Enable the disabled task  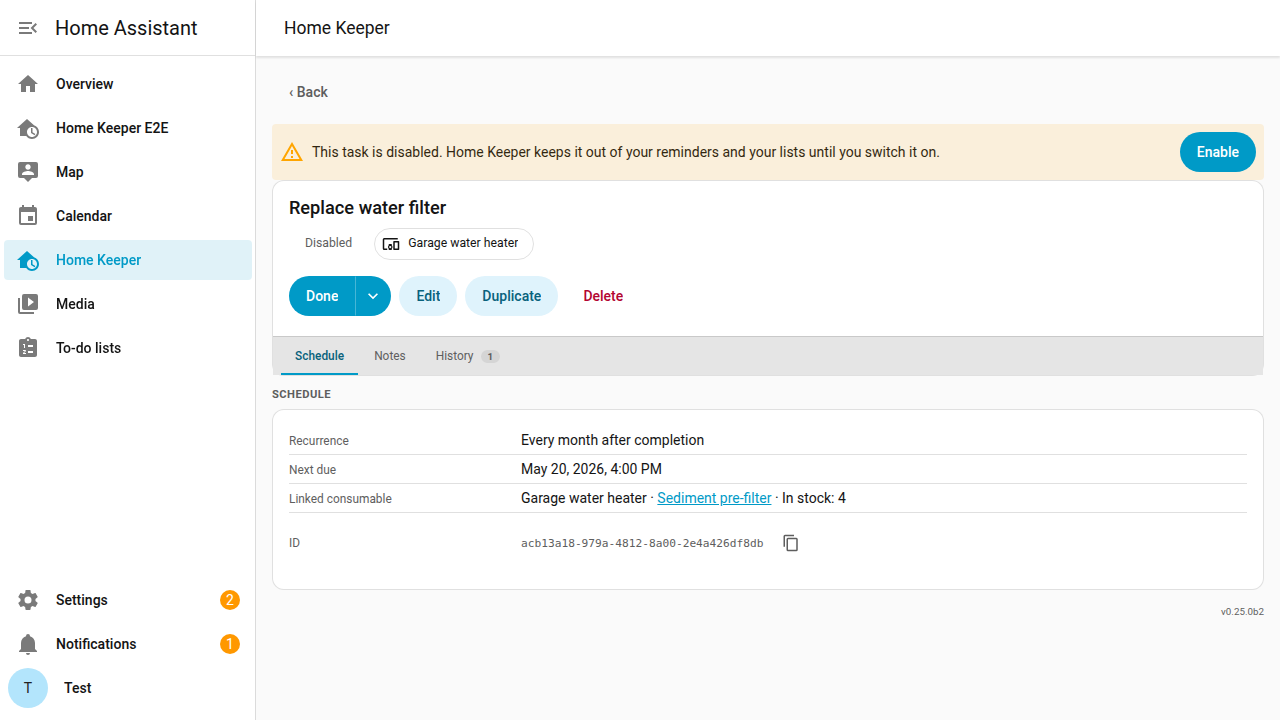pyautogui.click(x=1218, y=152)
